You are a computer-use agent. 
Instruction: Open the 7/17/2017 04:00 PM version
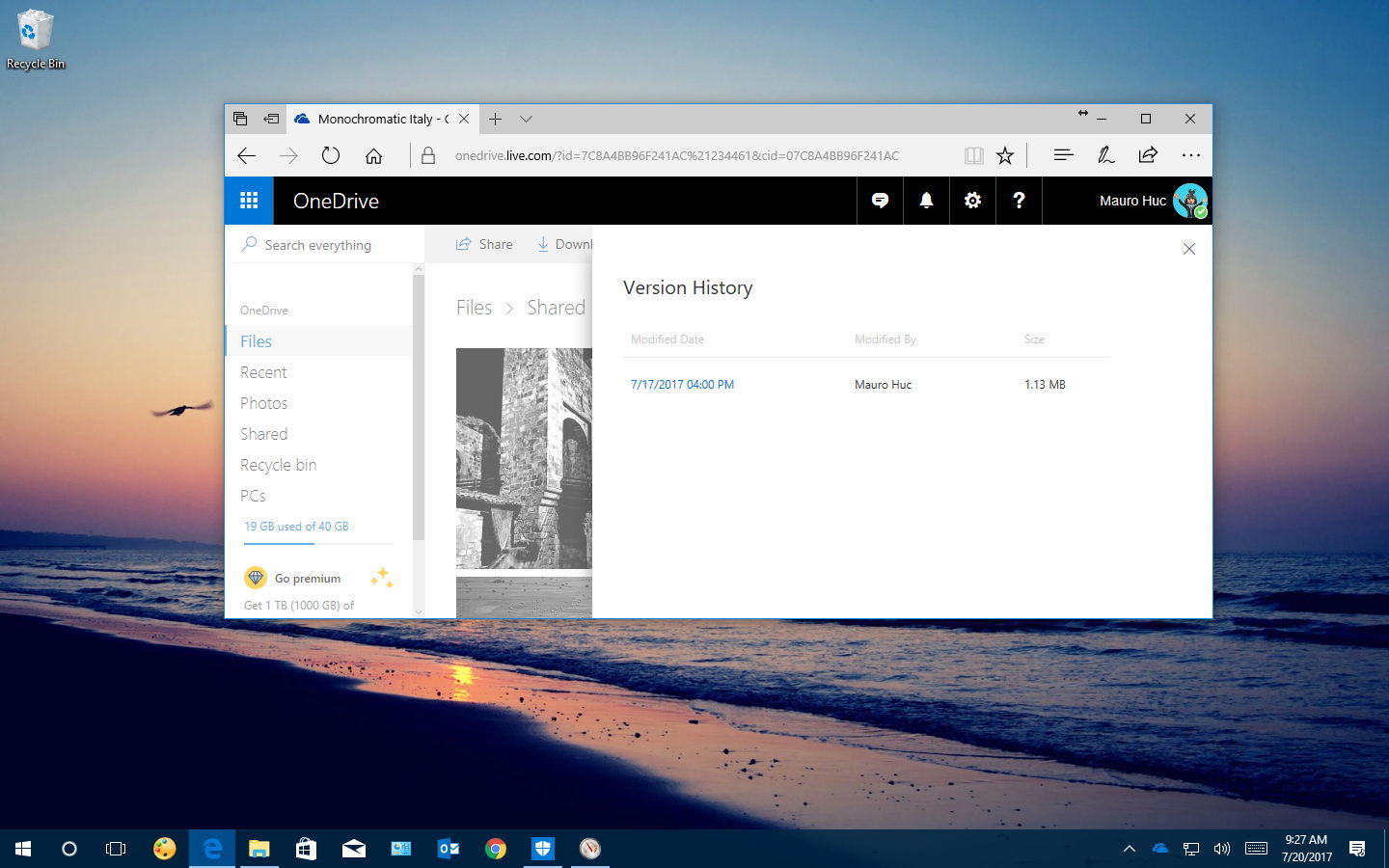(x=682, y=384)
